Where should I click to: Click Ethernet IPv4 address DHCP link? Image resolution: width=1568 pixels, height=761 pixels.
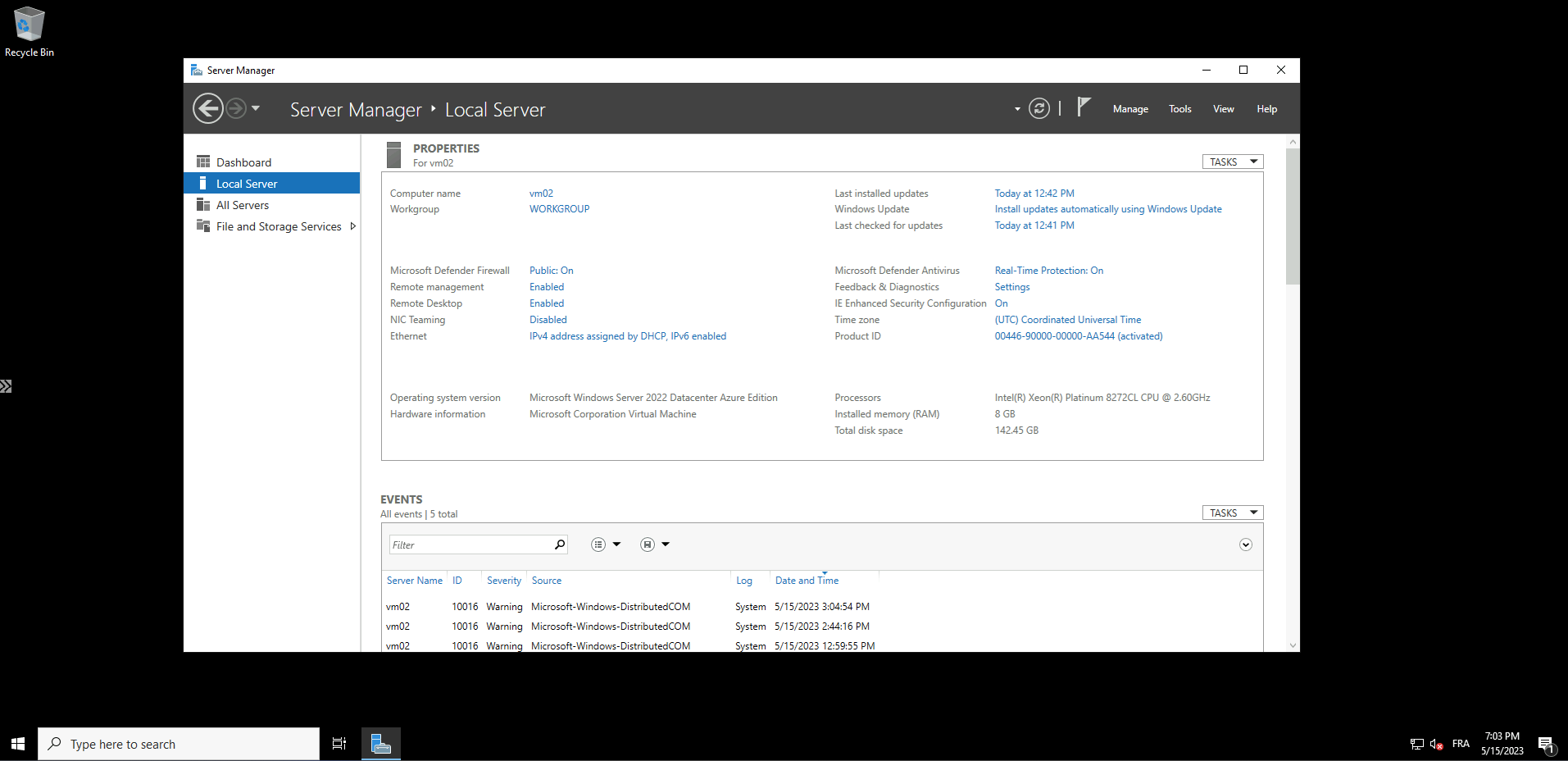point(628,336)
